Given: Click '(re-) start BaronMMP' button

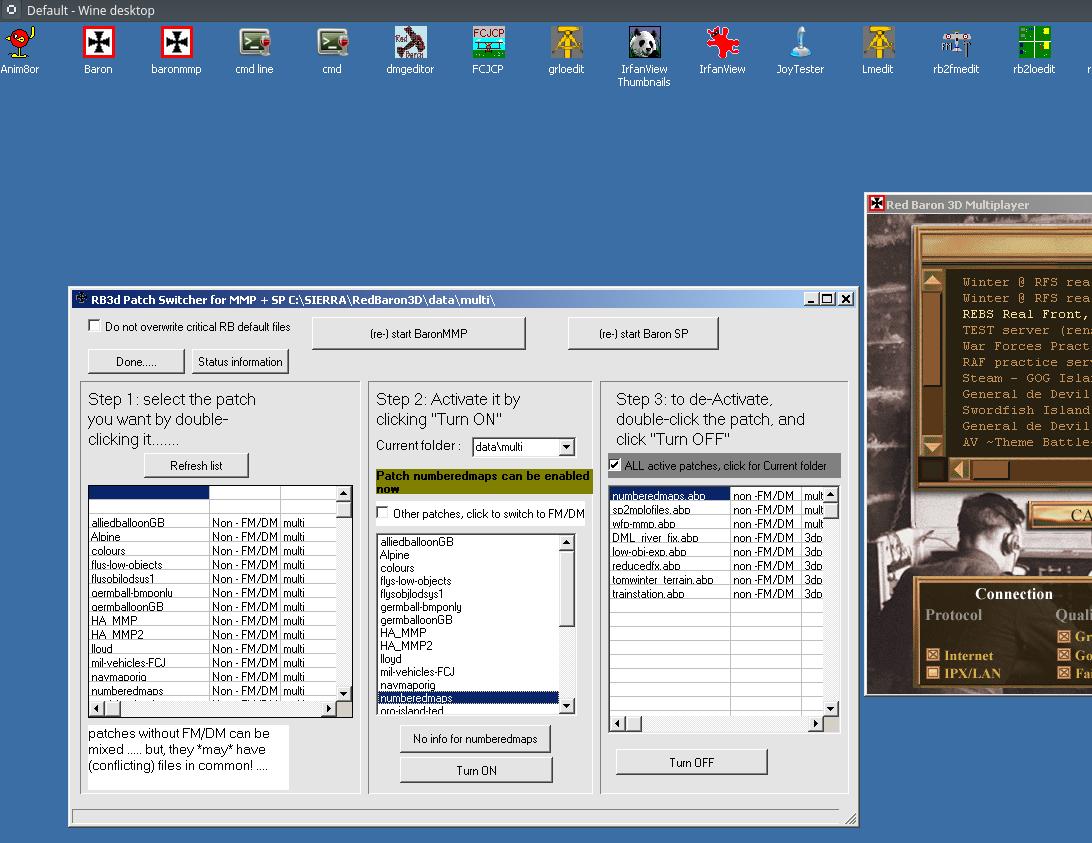Looking at the screenshot, I should (418, 334).
